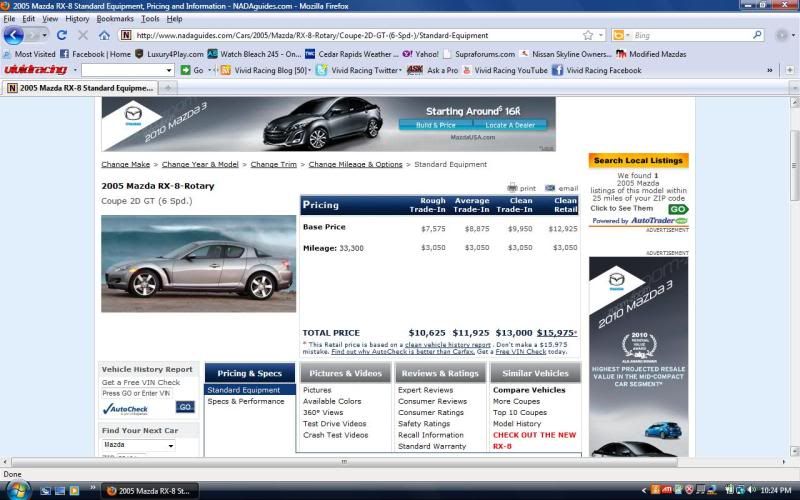Click Change Mileage & Options link
The width and height of the screenshot is (800, 500).
coord(355,164)
